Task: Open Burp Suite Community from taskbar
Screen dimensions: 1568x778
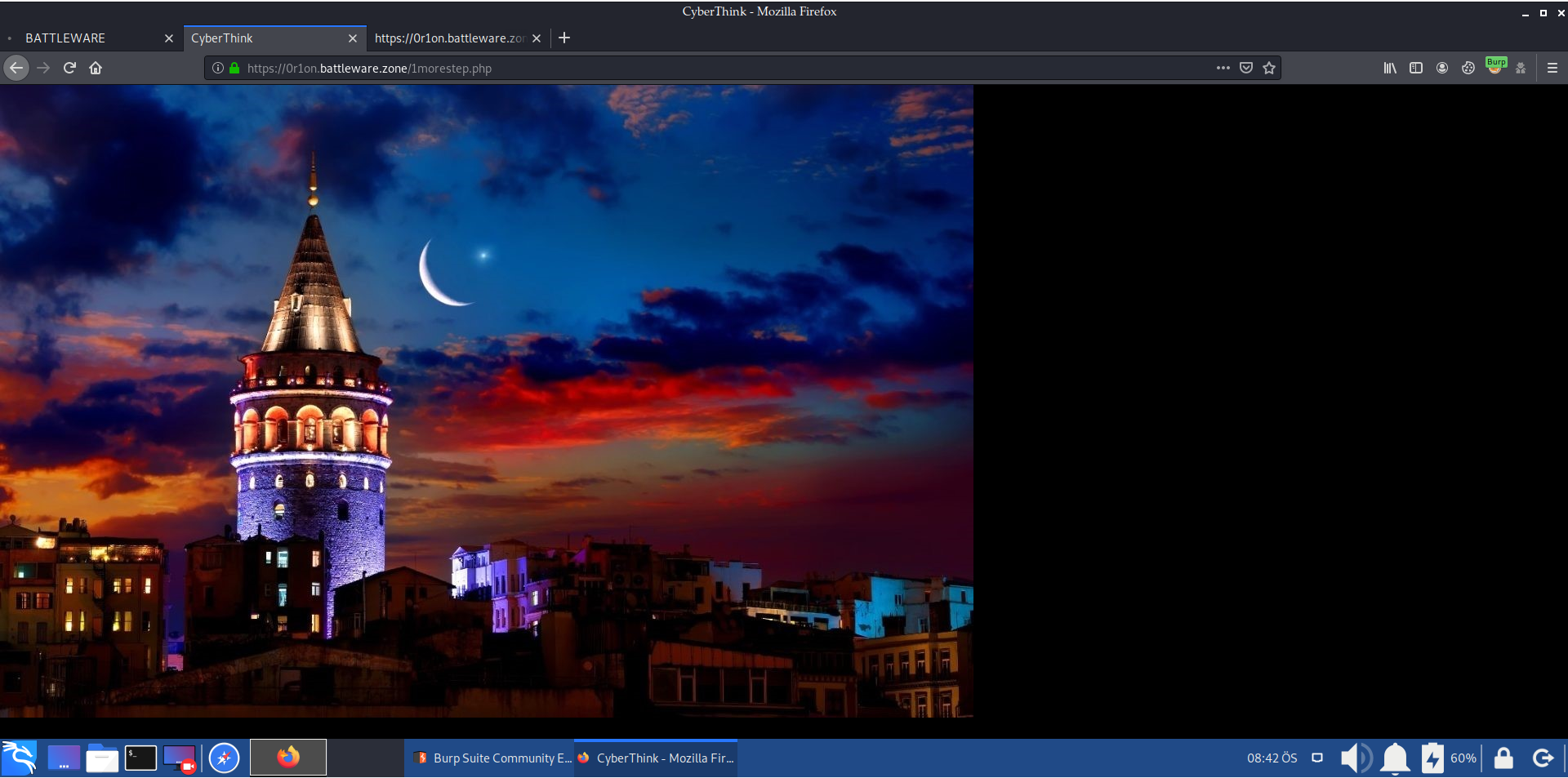Action: [x=492, y=758]
